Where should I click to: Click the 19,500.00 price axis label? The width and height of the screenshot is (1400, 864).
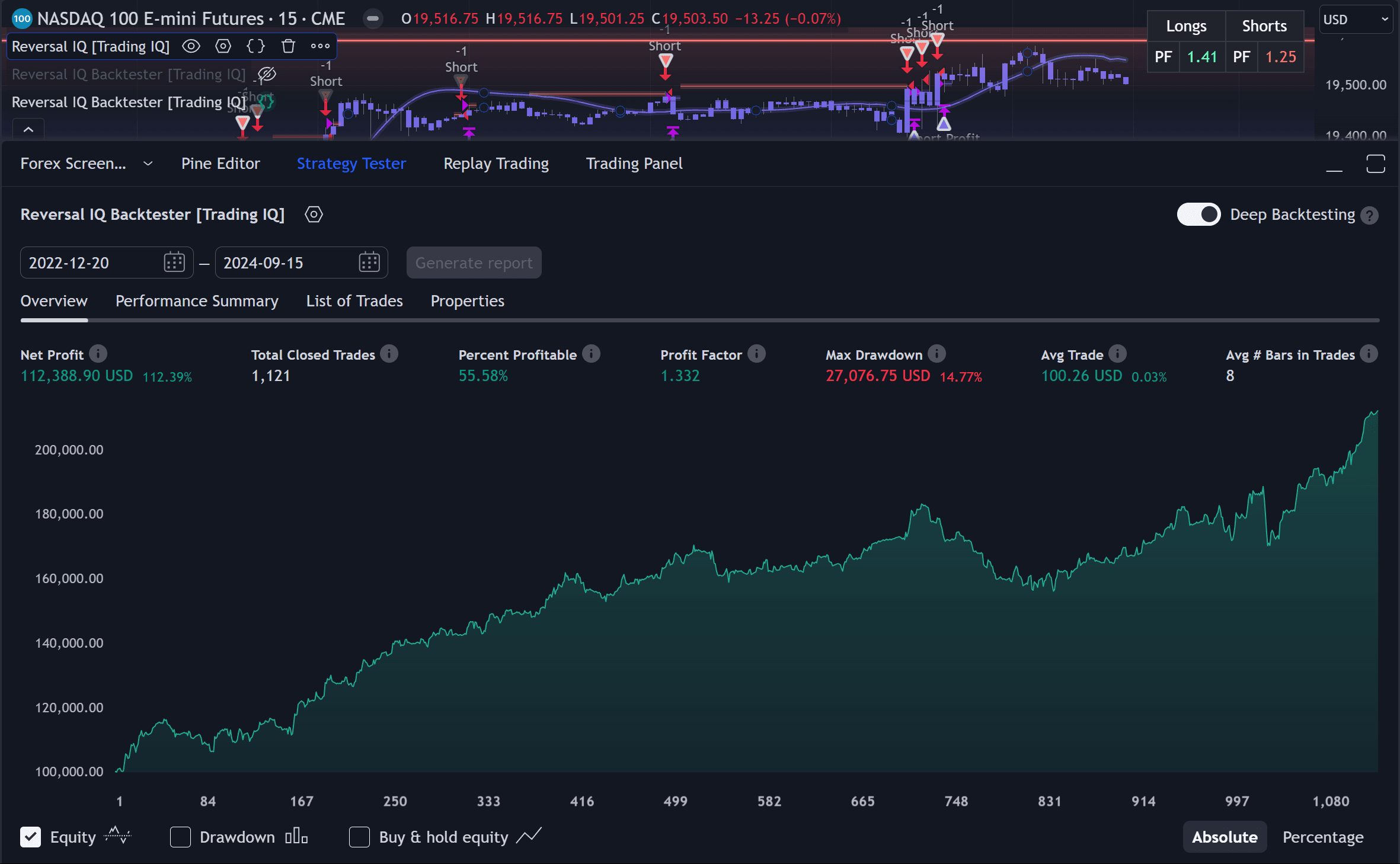tap(1356, 85)
